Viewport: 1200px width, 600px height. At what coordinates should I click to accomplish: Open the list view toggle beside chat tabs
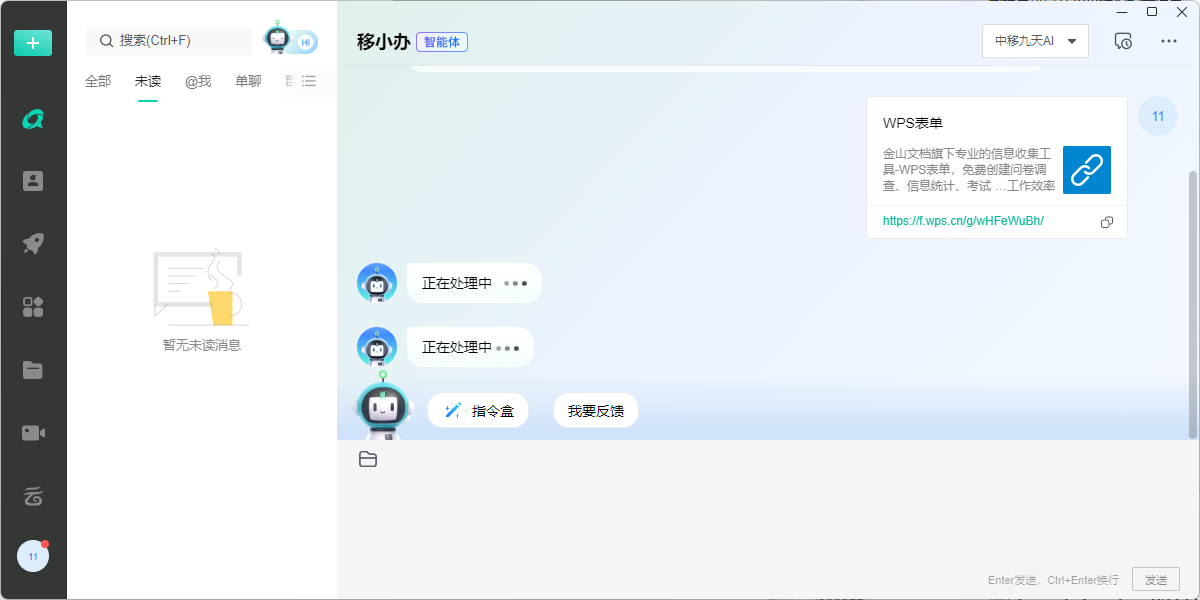(308, 82)
